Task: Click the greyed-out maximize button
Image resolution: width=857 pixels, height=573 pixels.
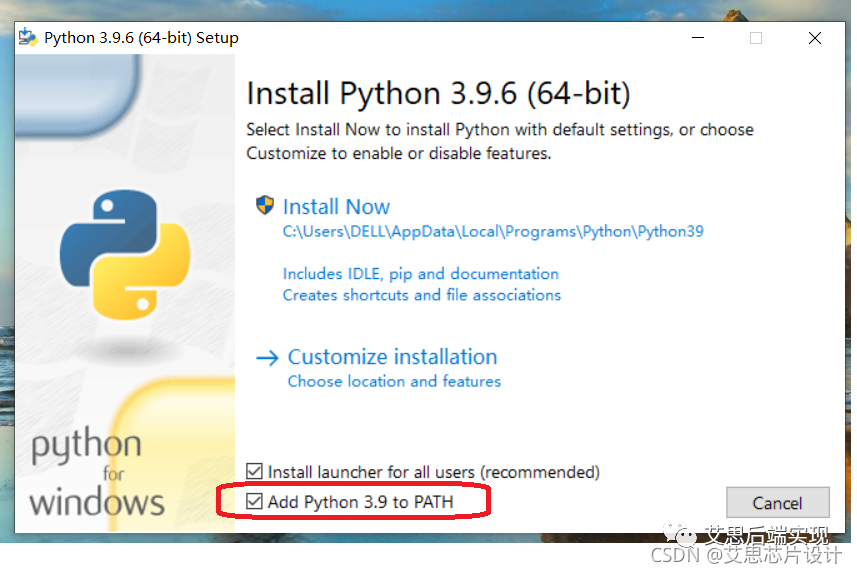Action: 756,38
